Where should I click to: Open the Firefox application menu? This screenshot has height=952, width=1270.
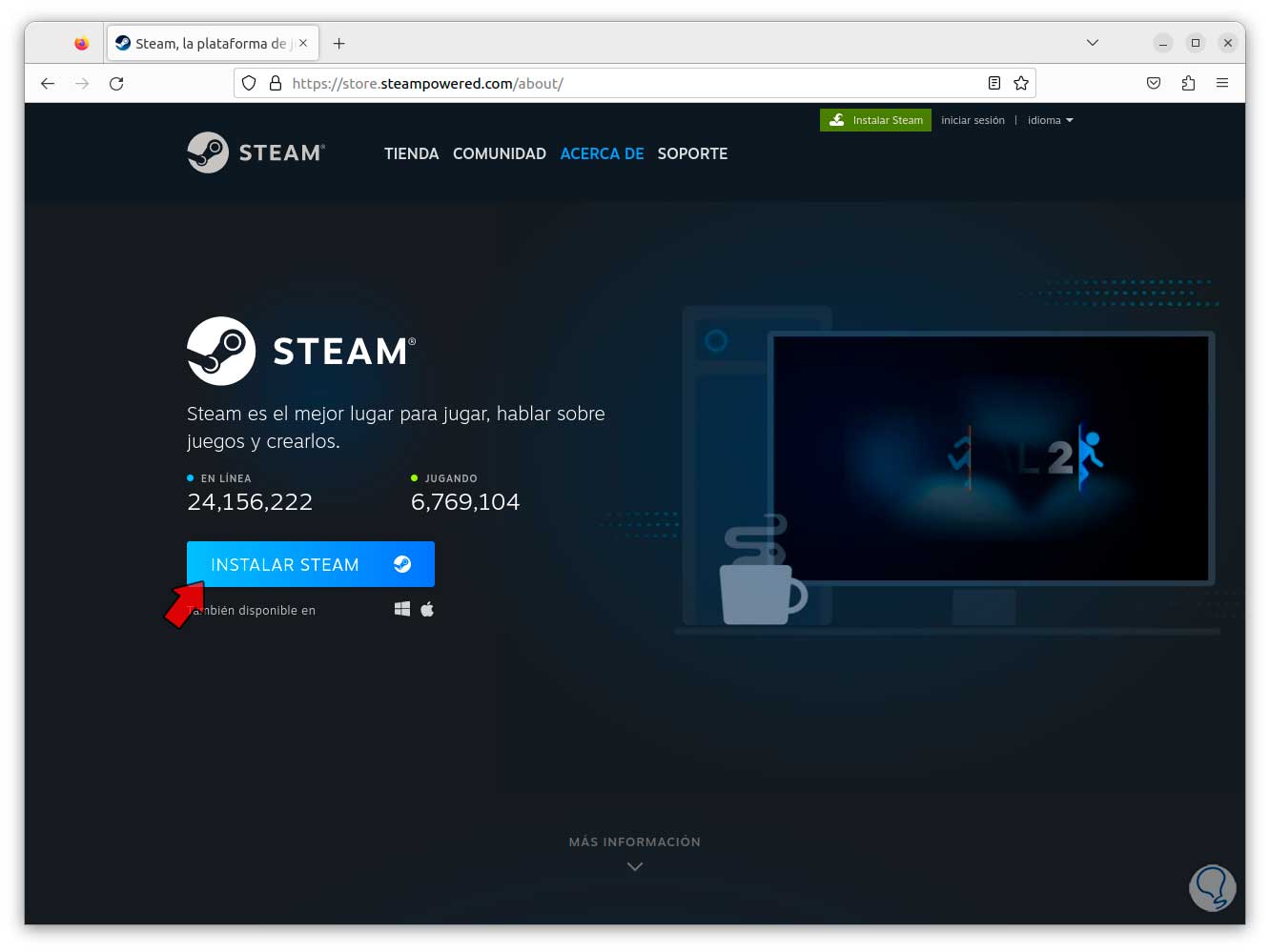coord(1222,84)
